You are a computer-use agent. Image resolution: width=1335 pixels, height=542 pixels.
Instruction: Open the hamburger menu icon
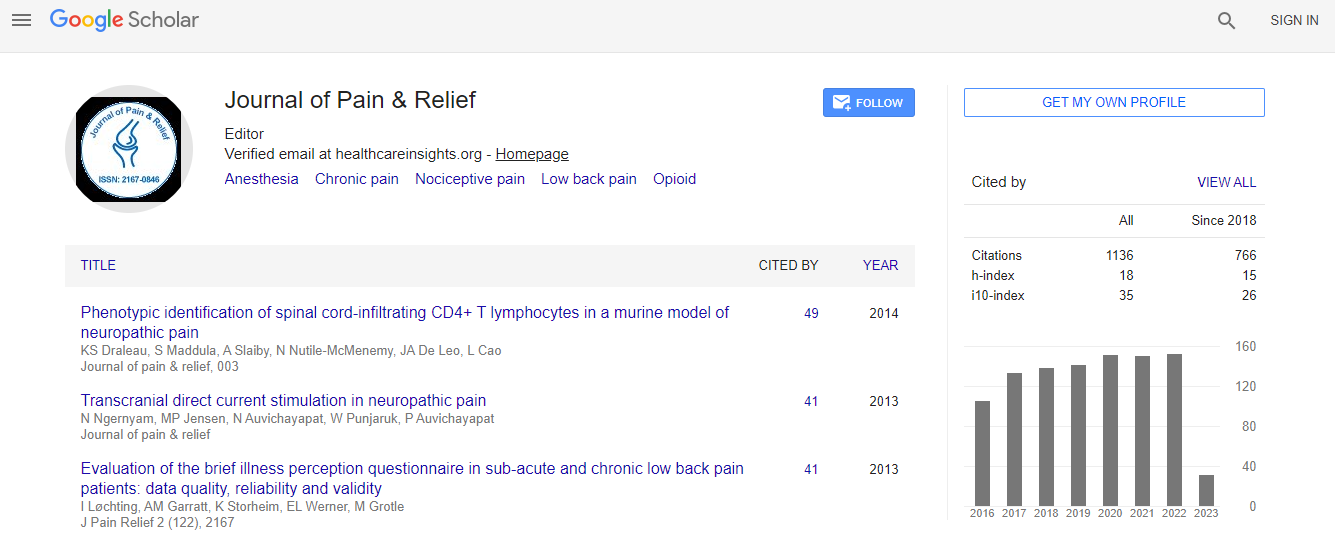[x=21, y=20]
